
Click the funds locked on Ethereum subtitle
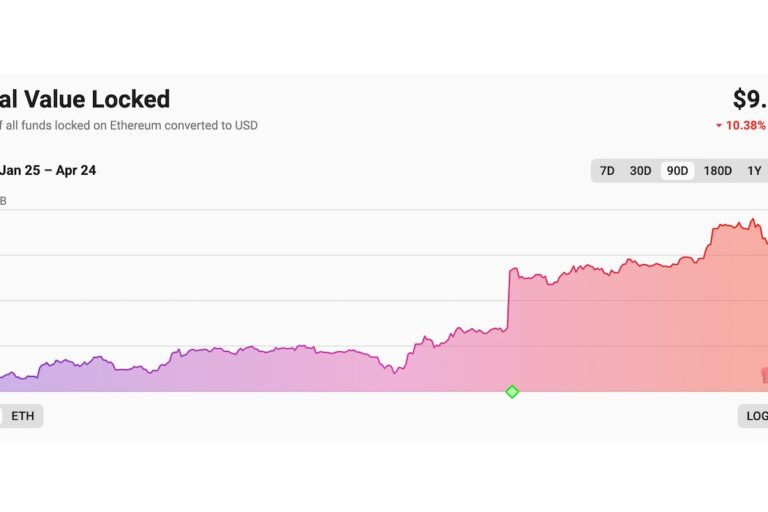pyautogui.click(x=129, y=125)
